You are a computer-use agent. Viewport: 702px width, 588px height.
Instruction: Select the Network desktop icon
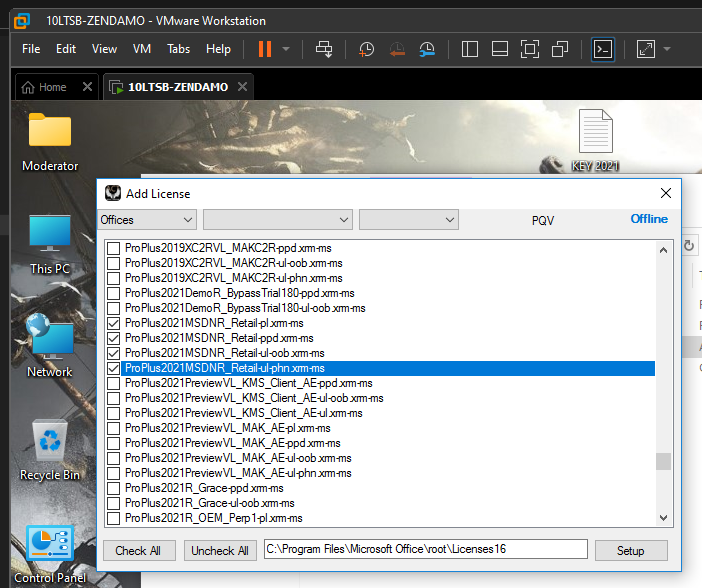50,346
